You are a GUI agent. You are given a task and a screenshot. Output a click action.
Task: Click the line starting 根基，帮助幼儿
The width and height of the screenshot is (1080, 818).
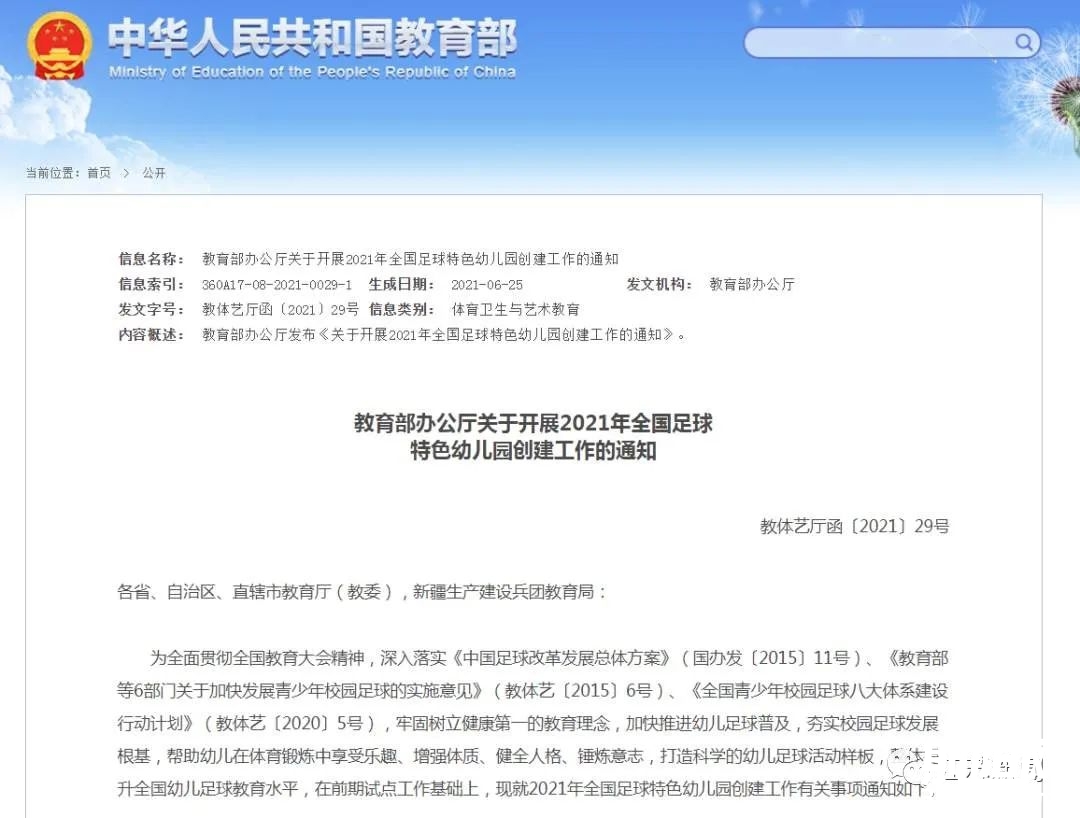523,756
